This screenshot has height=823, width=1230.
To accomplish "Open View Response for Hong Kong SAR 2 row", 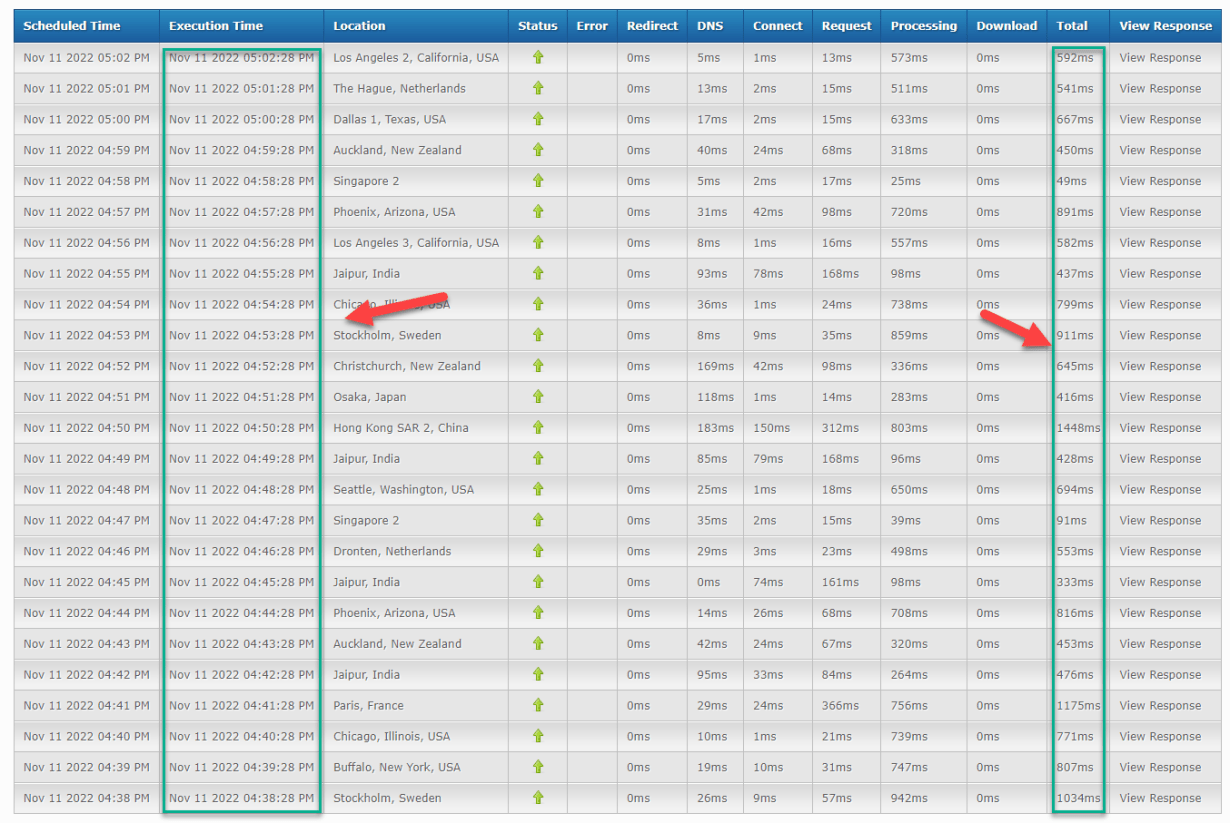I will point(1160,428).
